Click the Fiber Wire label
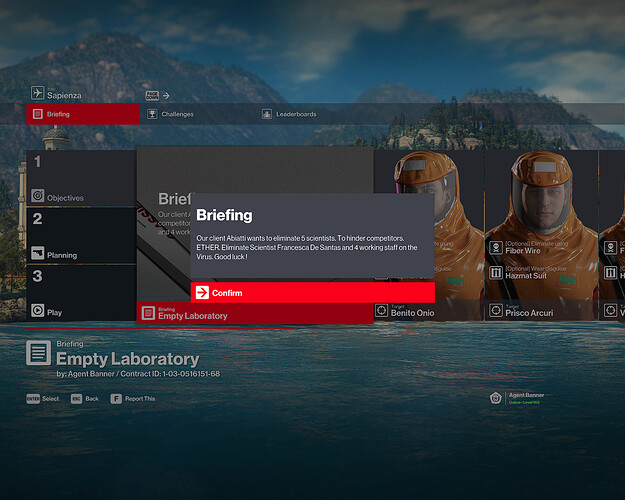Screen dimensions: 625x500 (523, 251)
